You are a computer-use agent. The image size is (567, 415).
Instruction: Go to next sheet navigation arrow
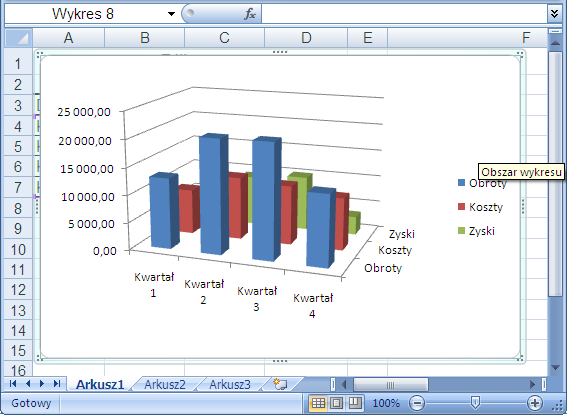(x=42, y=384)
